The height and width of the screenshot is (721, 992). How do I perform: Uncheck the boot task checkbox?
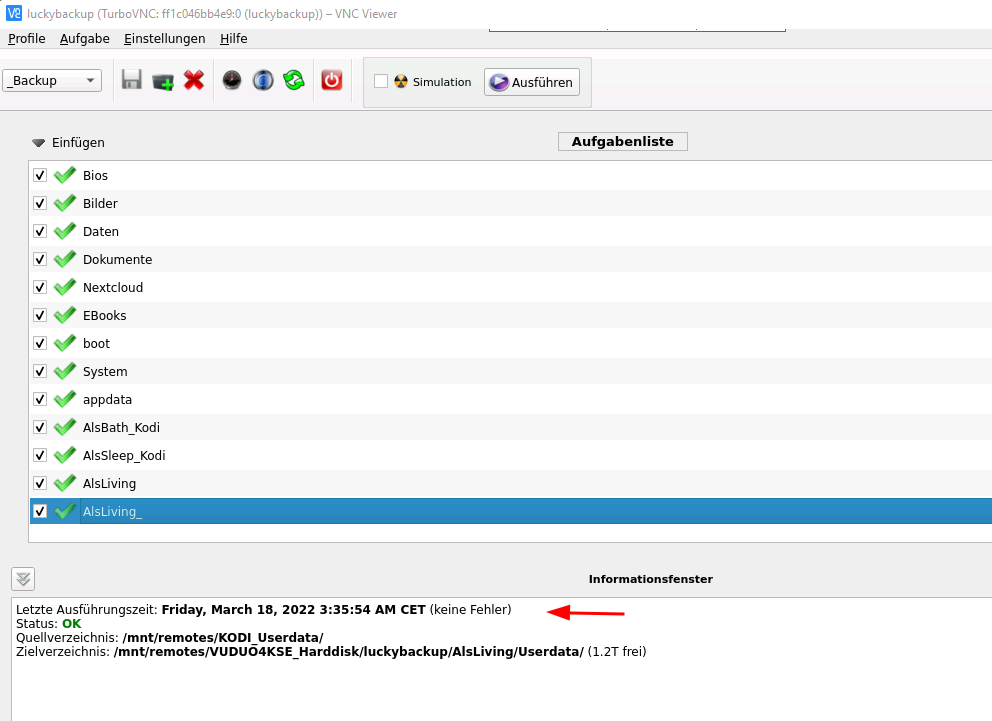point(40,343)
